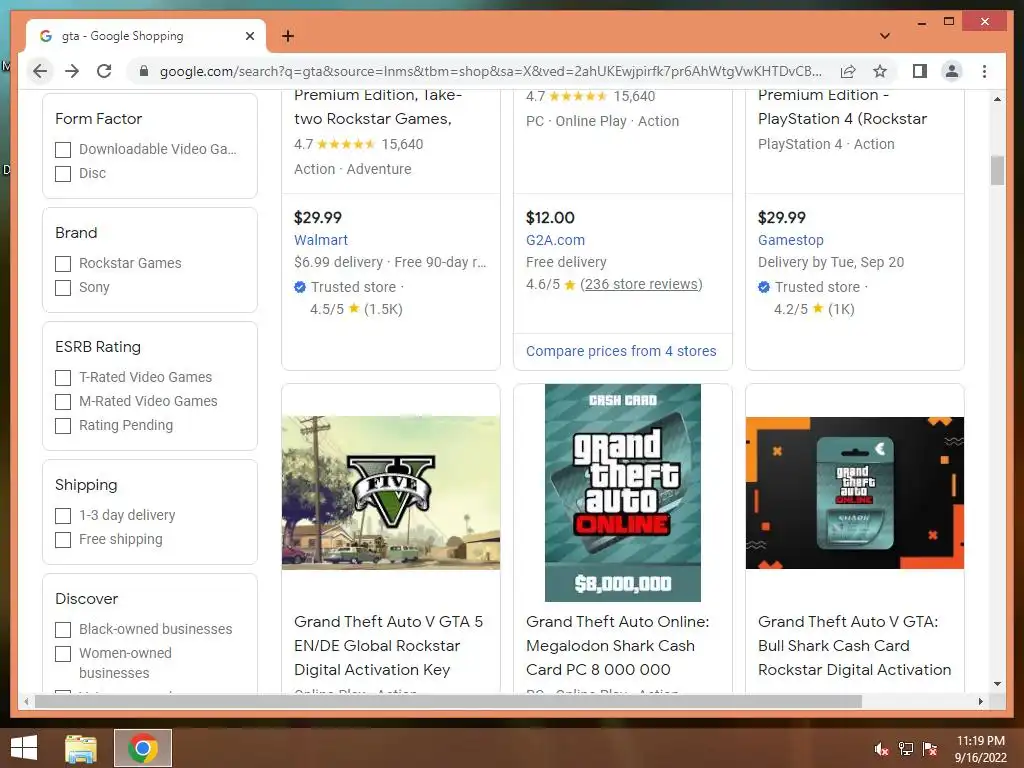
Task: Check the Black-owned businesses filter
Action: (x=63, y=630)
